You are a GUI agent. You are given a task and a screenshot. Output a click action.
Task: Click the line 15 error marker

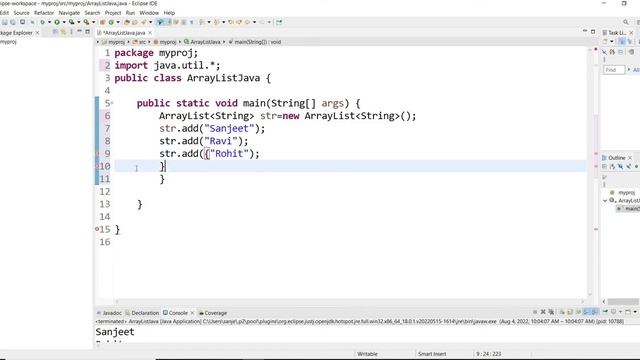click(97, 229)
